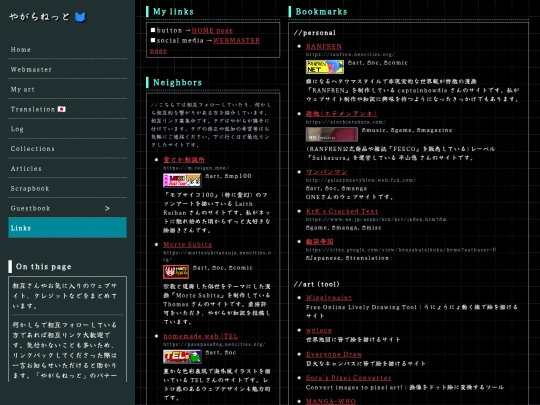
Task: Click the https://ranfren.neocities.org/ URL text
Action: pos(350,54)
